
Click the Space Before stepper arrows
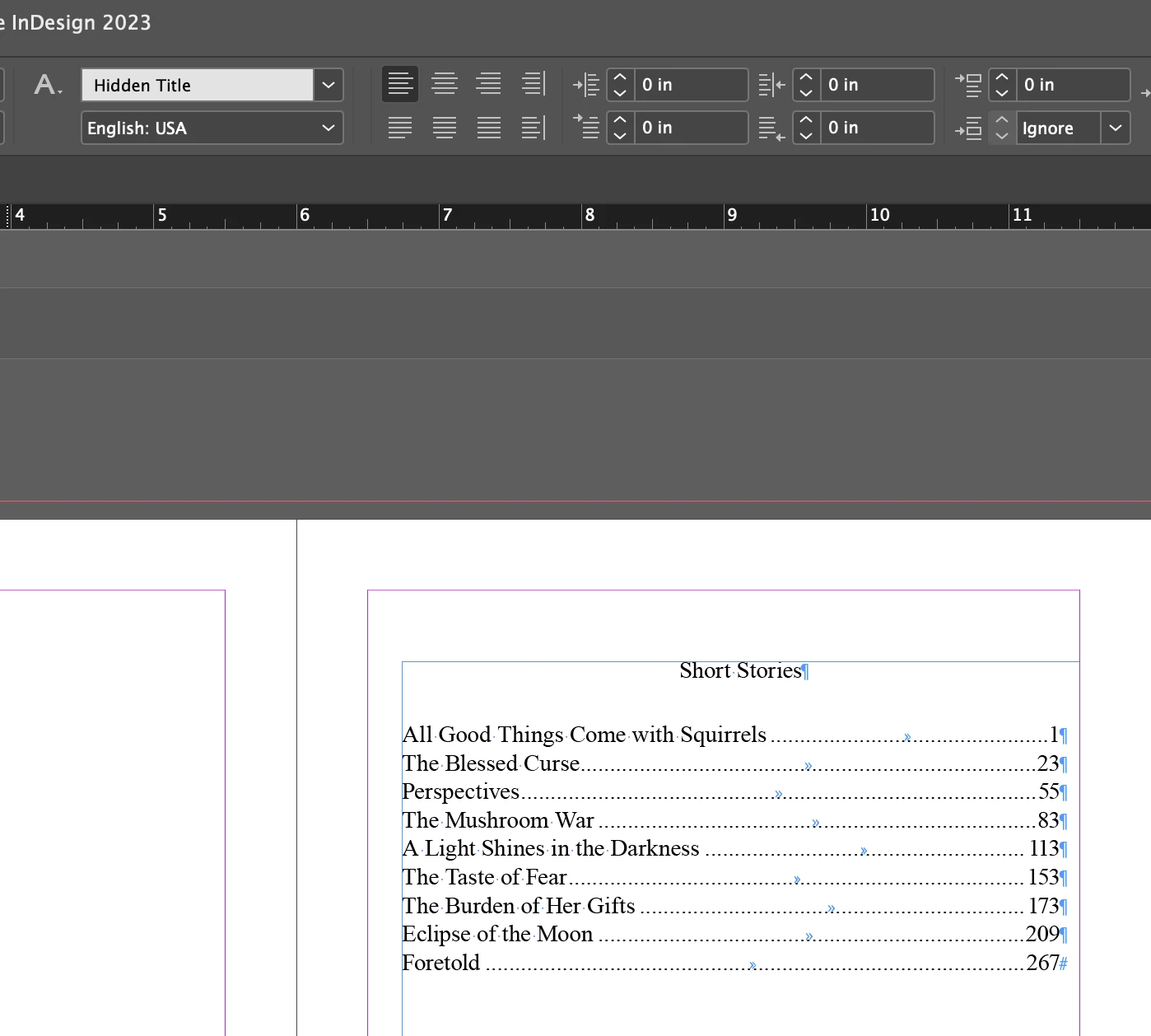(1002, 85)
